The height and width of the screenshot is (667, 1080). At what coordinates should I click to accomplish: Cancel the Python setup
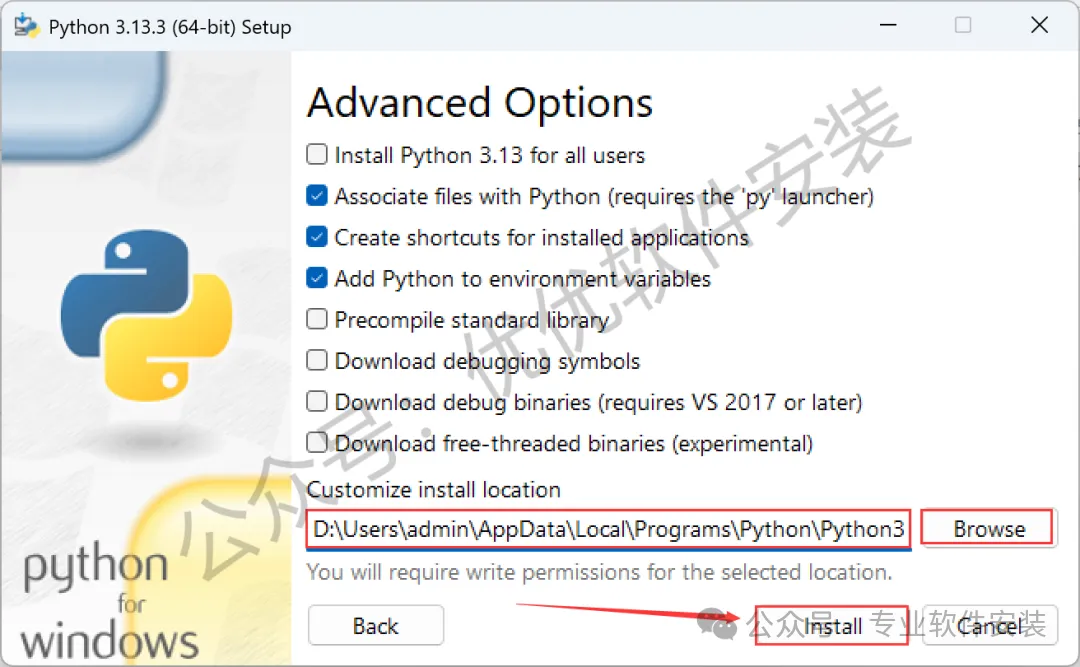[989, 626]
